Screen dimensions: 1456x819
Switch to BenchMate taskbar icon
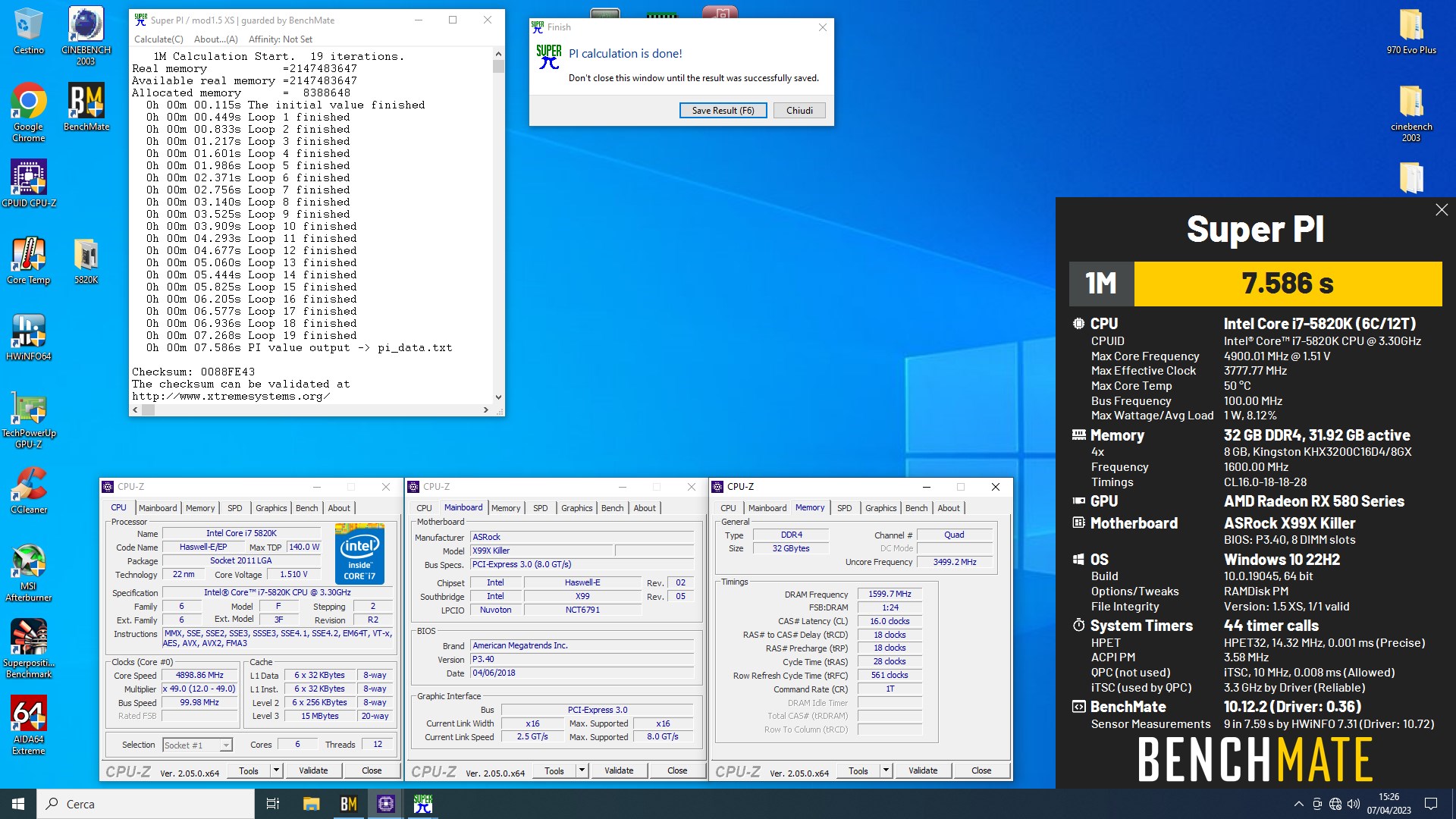[348, 804]
